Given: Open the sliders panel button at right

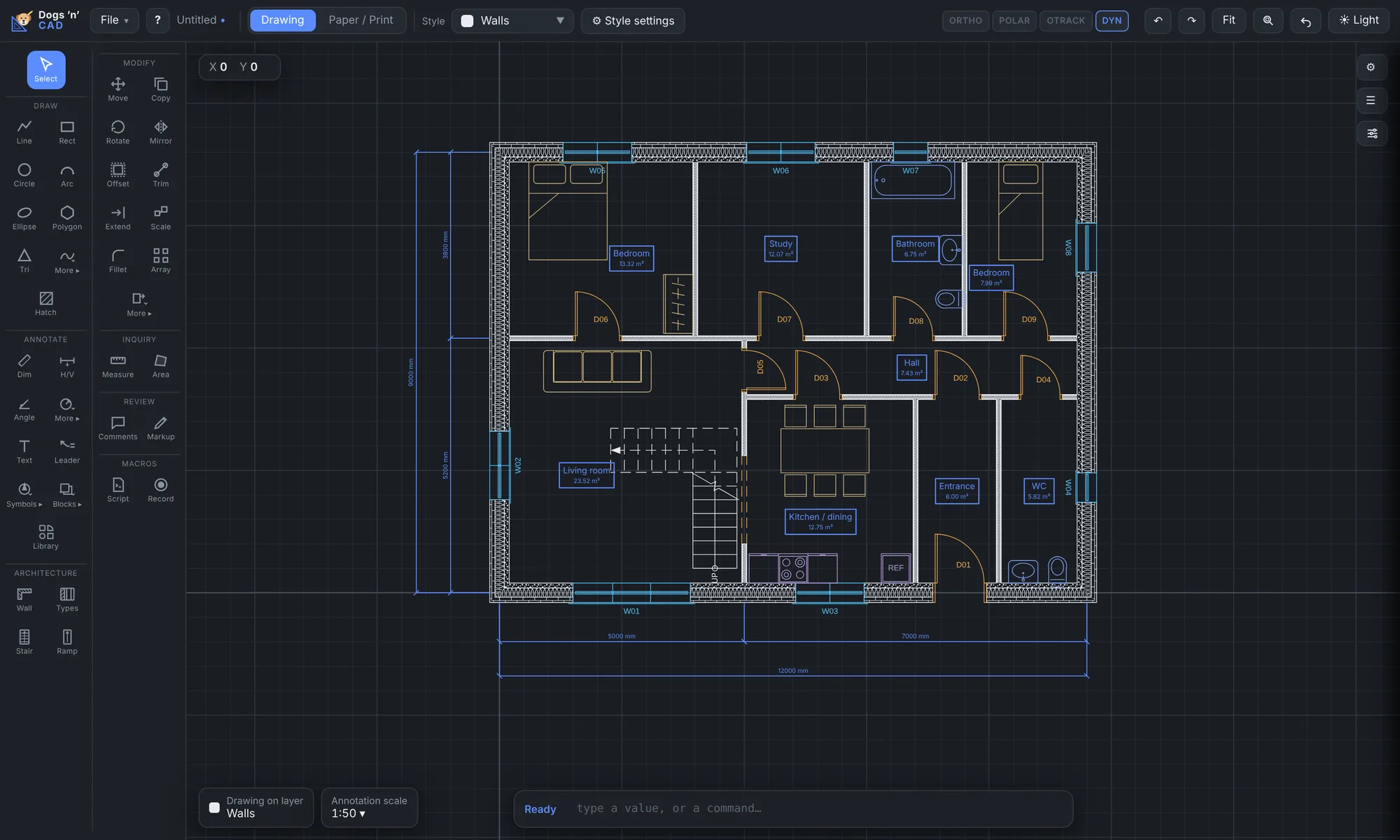Looking at the screenshot, I should [1372, 134].
